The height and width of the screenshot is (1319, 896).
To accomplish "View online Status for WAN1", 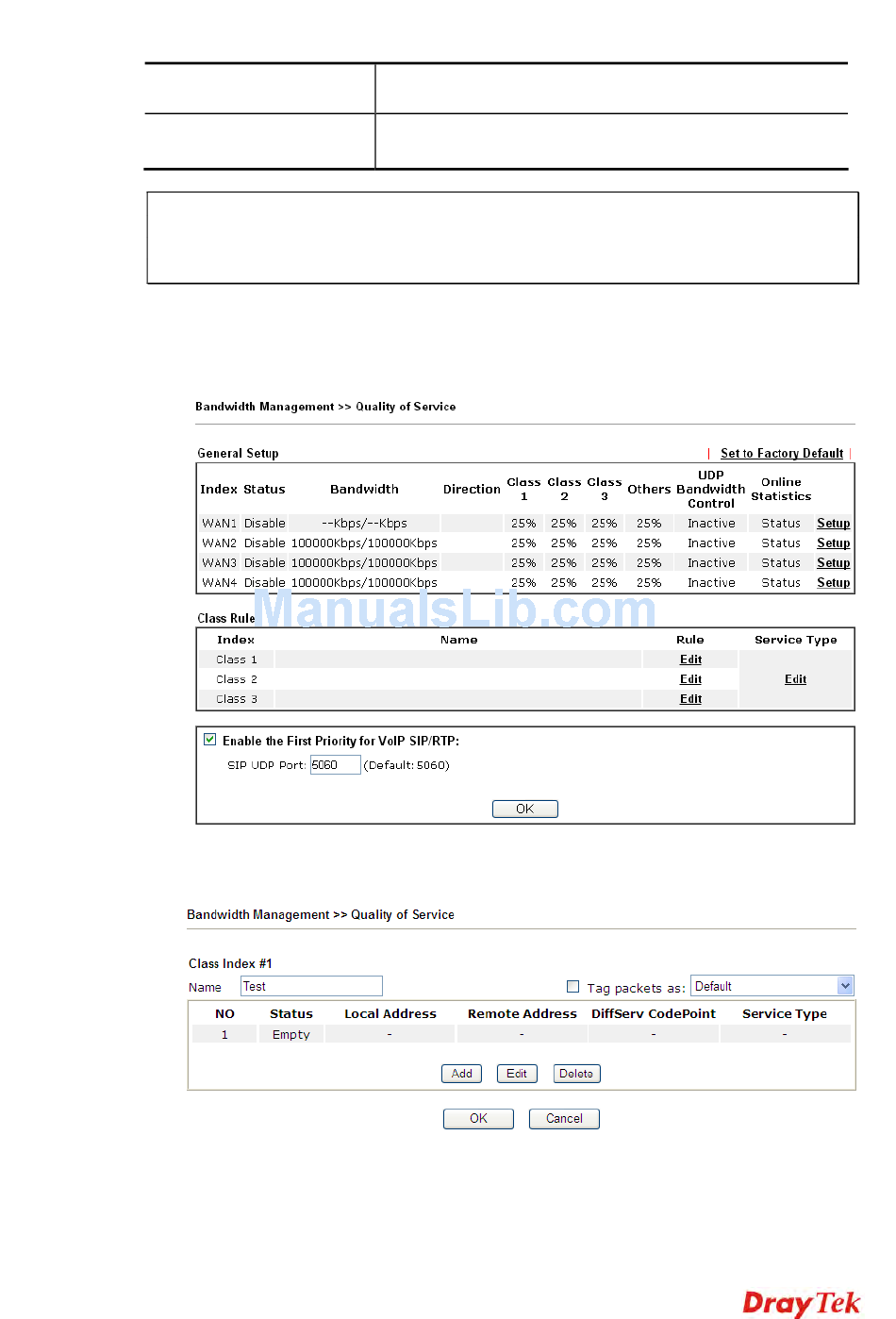I will pos(781,524).
